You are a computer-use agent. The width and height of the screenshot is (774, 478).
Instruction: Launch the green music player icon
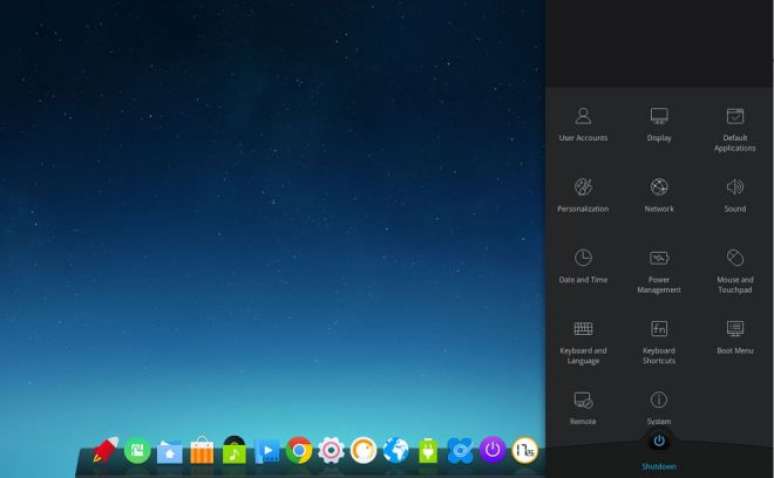point(234,450)
